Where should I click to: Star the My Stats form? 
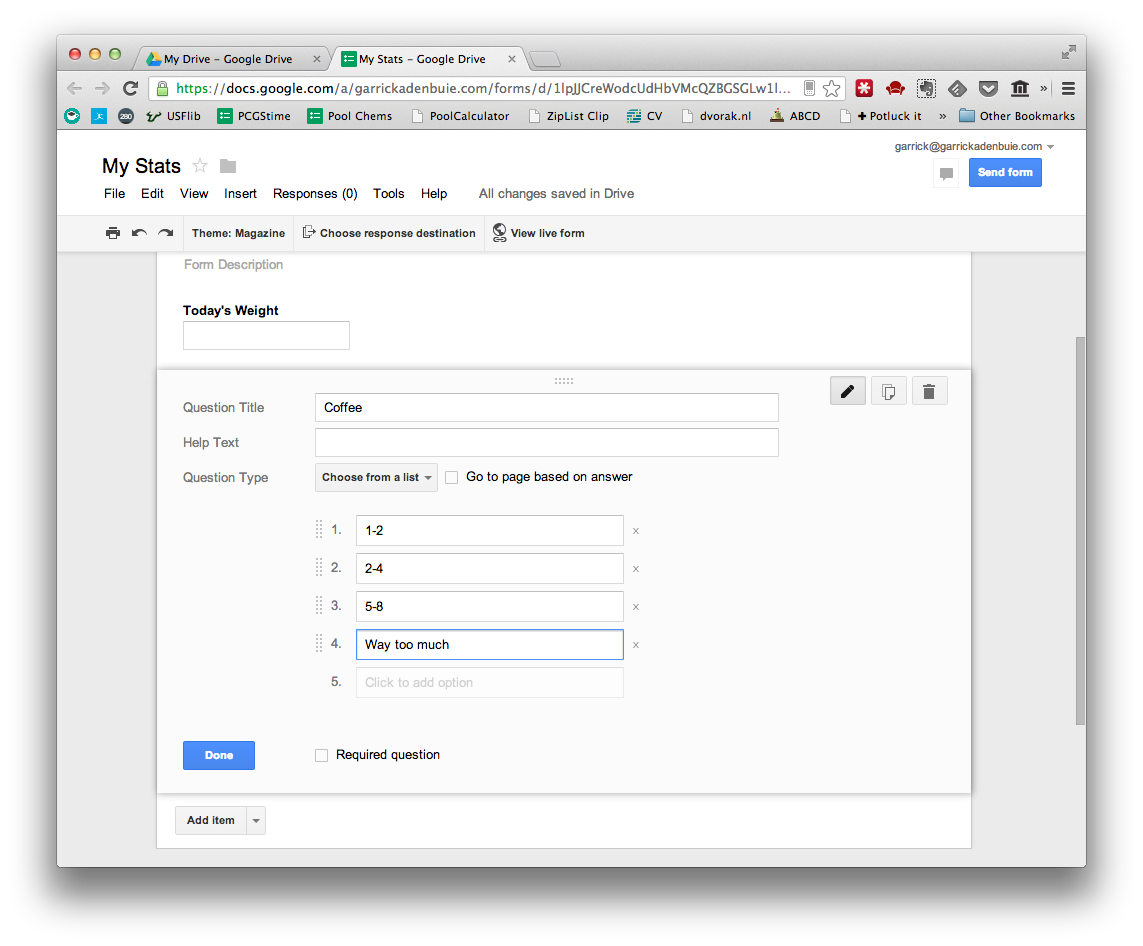(x=200, y=166)
